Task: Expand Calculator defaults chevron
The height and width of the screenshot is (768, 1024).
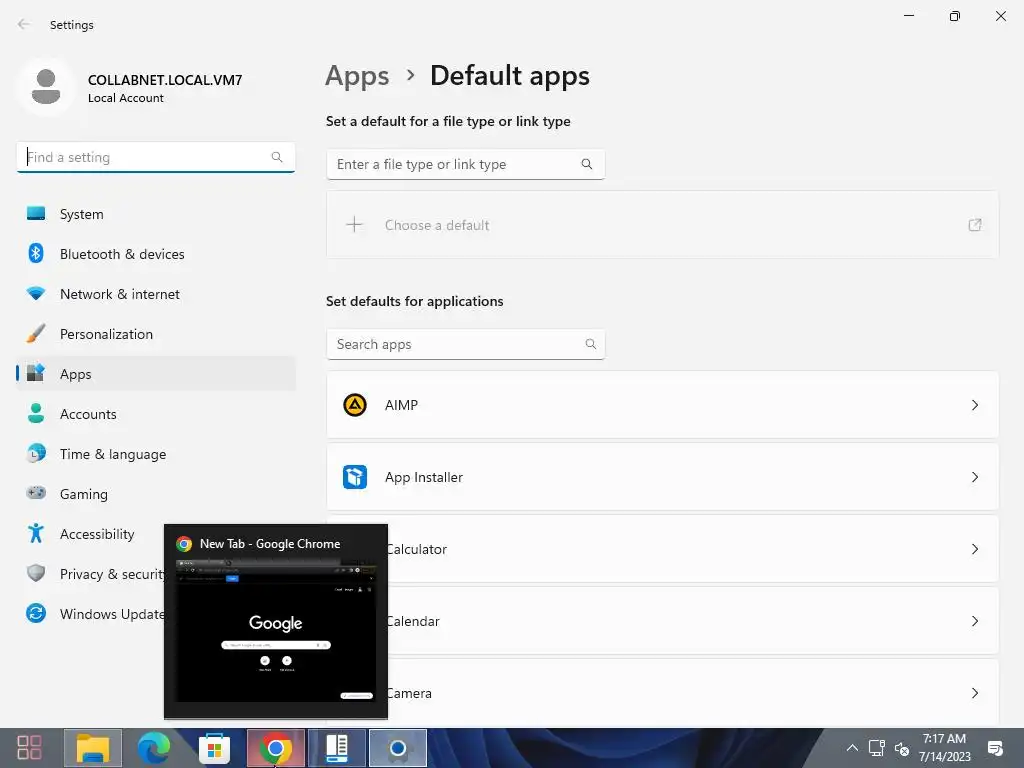Action: [x=974, y=549]
